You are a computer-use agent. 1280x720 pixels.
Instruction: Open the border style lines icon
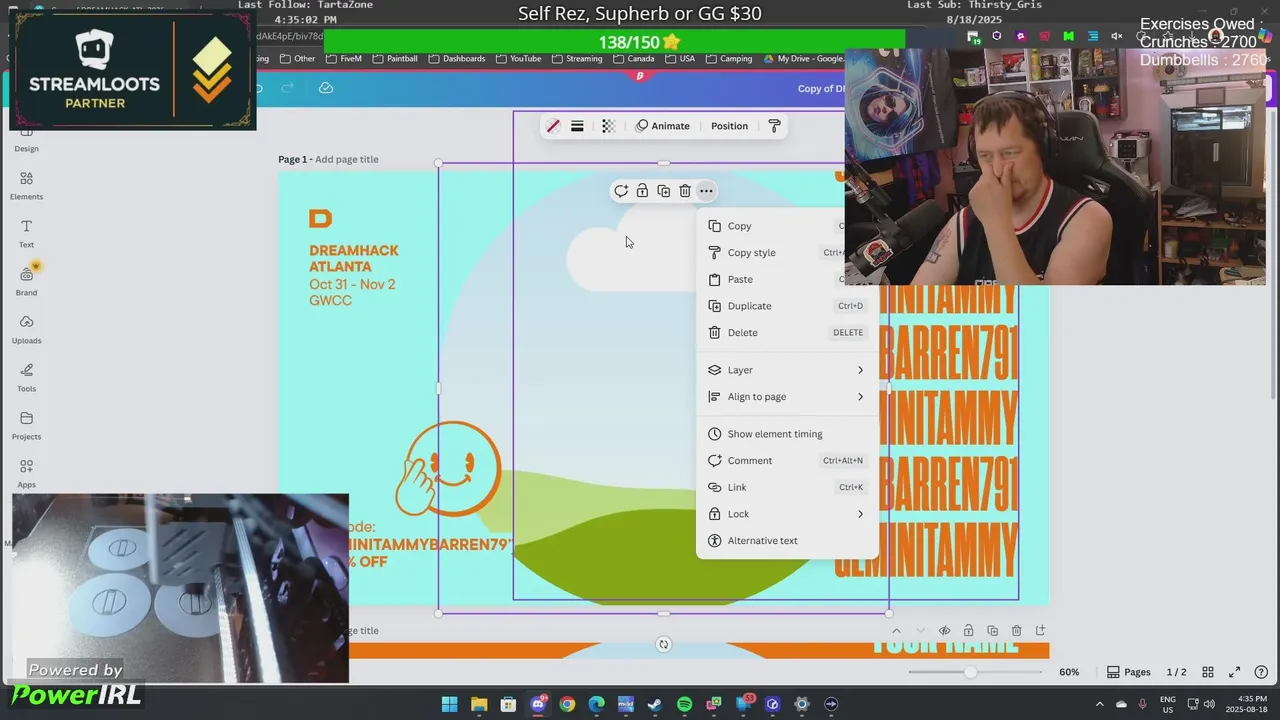(577, 126)
